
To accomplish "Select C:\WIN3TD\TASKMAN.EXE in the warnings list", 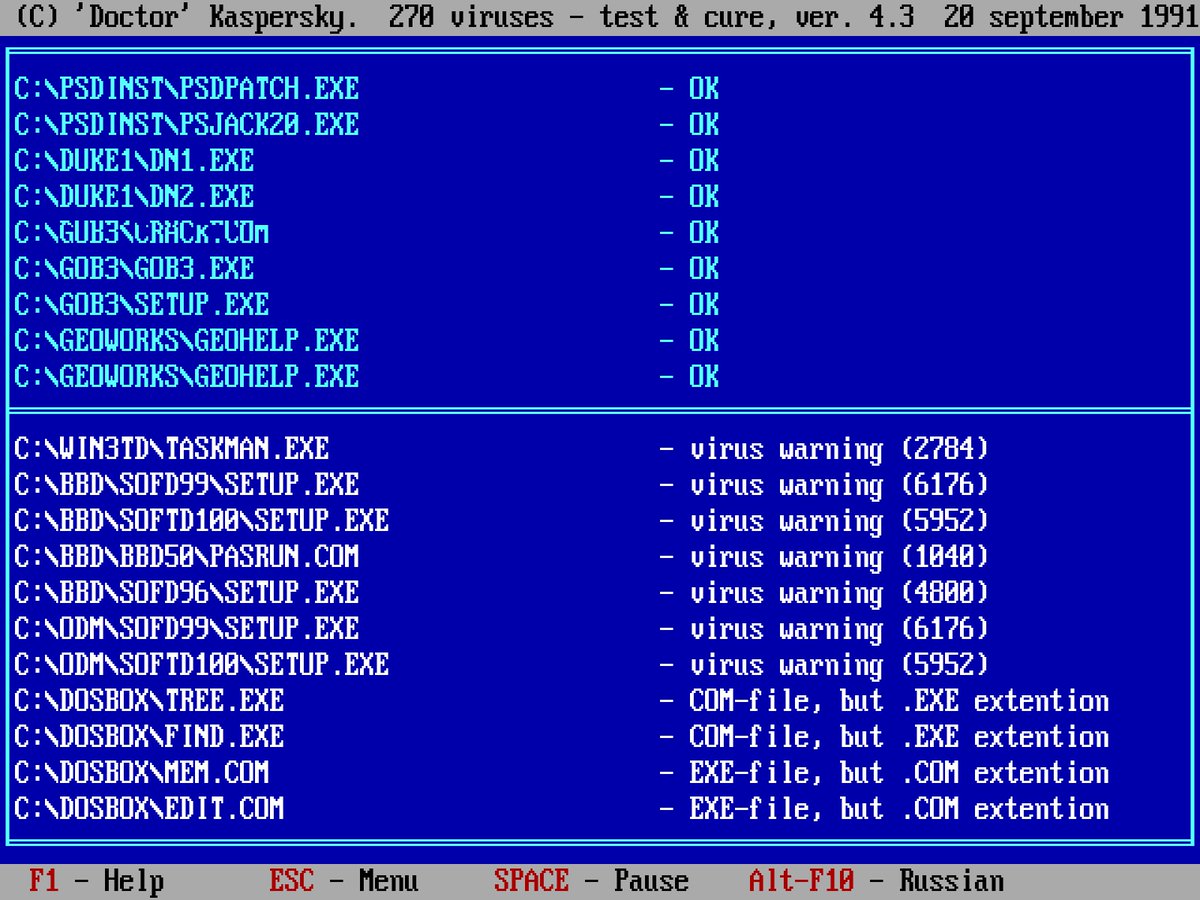I will coord(171,449).
